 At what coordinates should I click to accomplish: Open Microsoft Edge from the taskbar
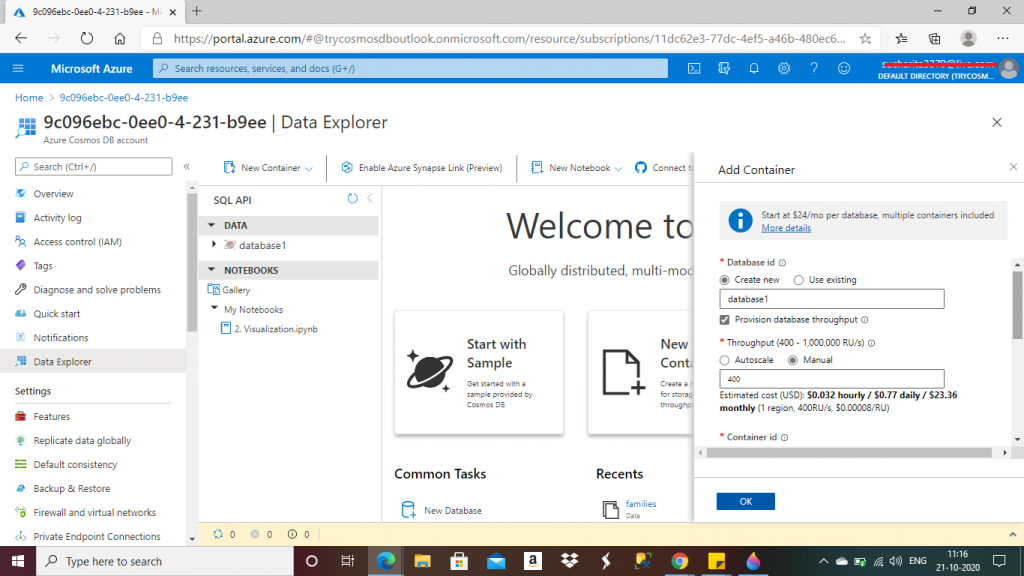click(x=385, y=561)
